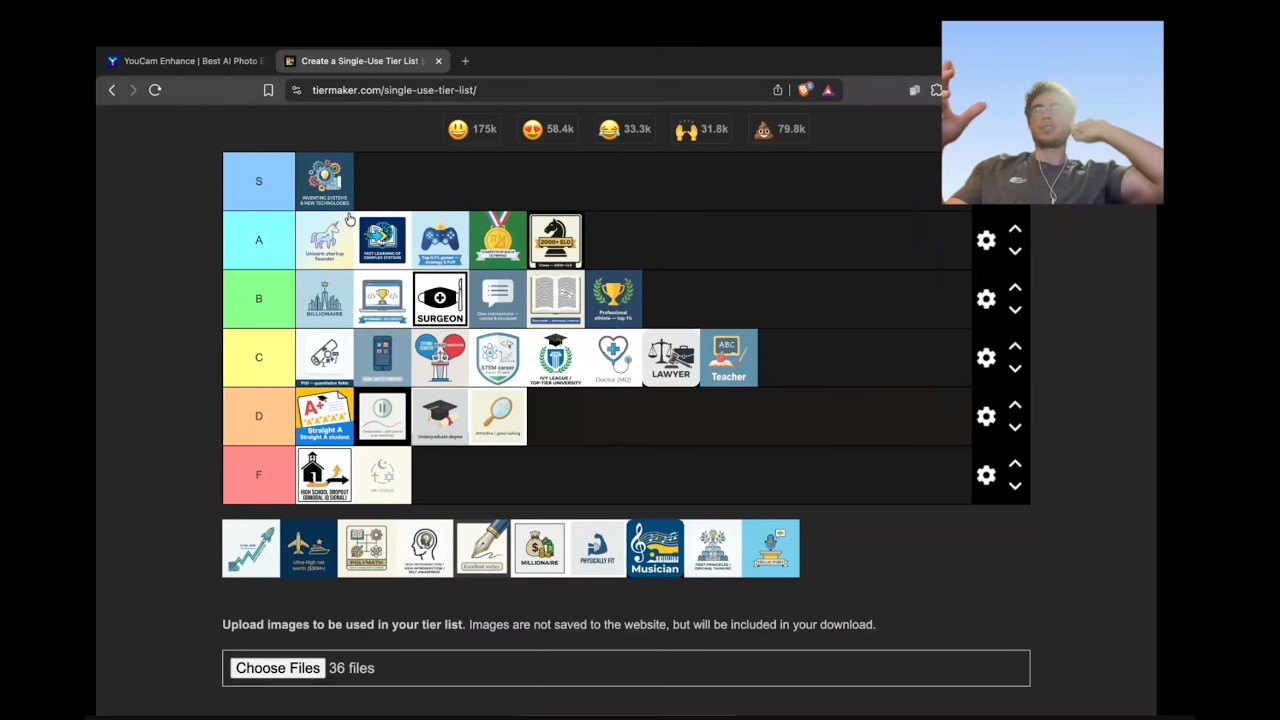Share the page using the share icon
The image size is (1280, 720).
tap(778, 90)
